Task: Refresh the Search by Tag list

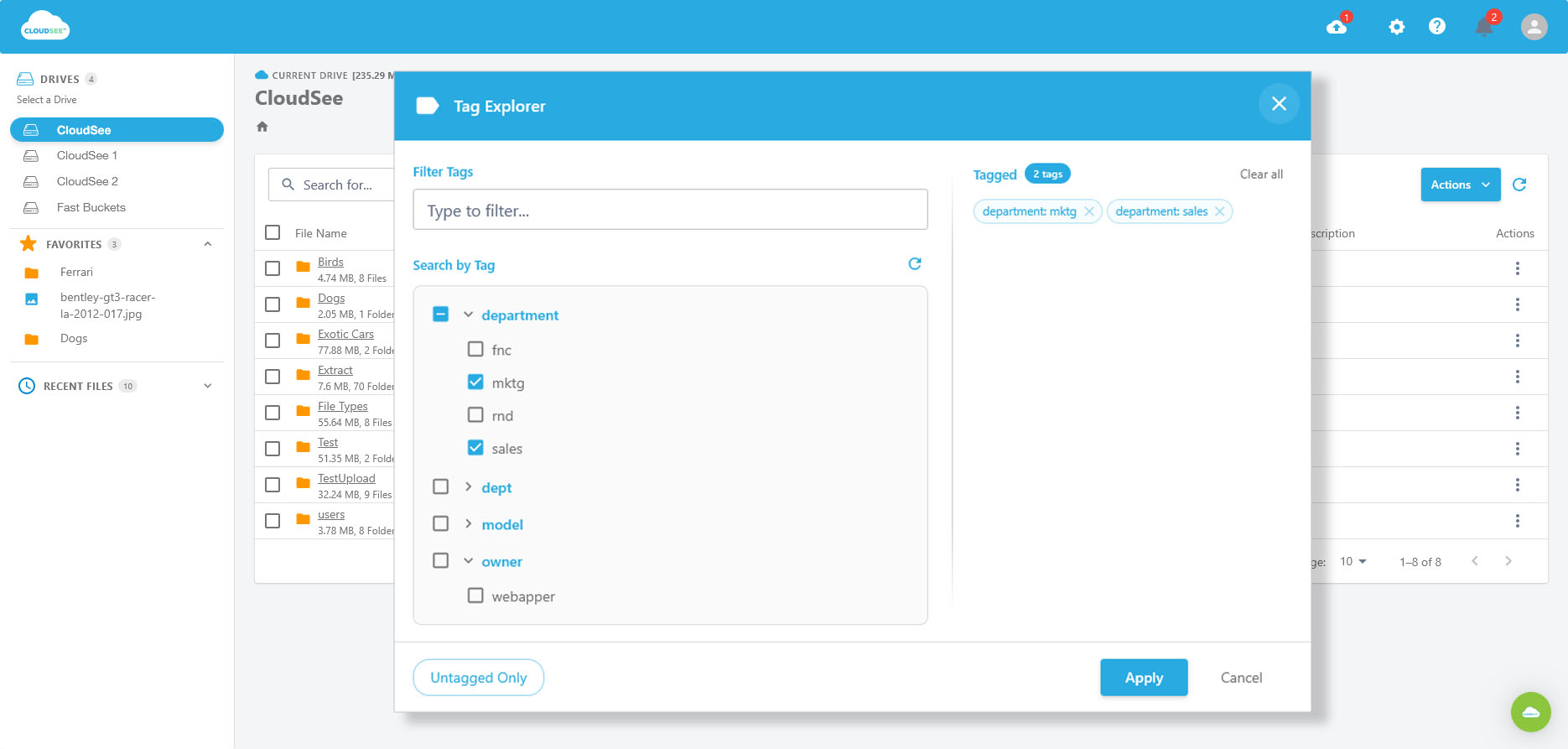Action: tap(915, 264)
